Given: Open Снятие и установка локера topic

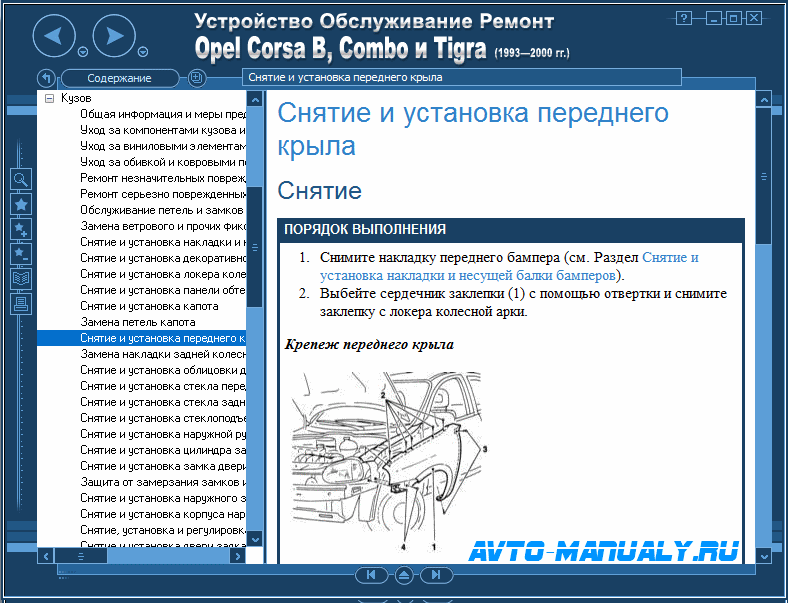Looking at the screenshot, I should click(163, 274).
